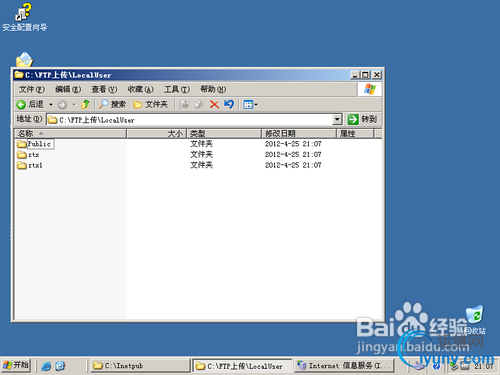500x375 pixels.
Task: Click the Go (转到) button
Action: [x=362, y=119]
